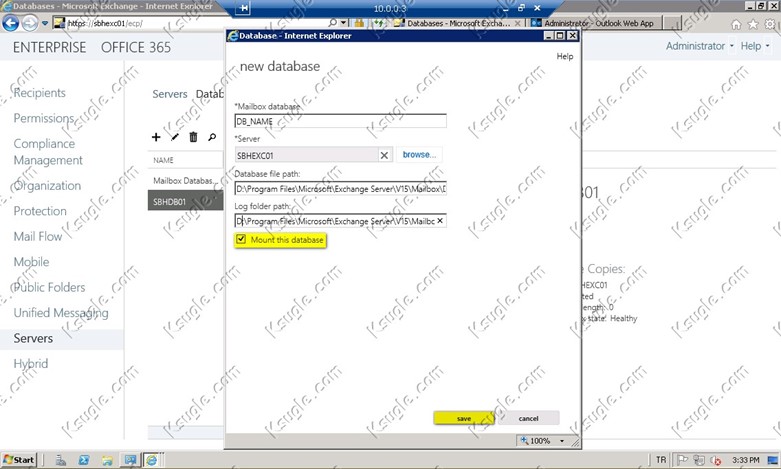Select Mobile in the left navigation

pos(31,262)
